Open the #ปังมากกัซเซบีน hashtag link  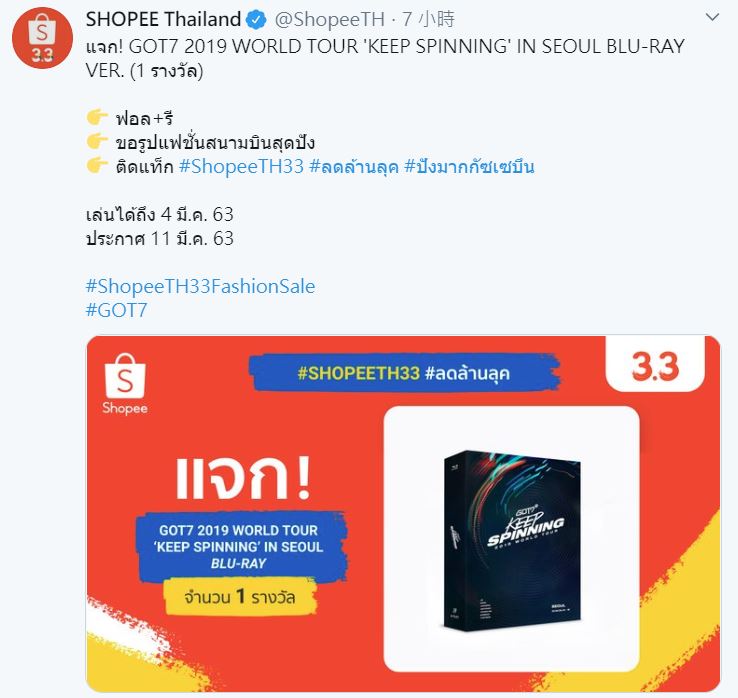coord(469,167)
